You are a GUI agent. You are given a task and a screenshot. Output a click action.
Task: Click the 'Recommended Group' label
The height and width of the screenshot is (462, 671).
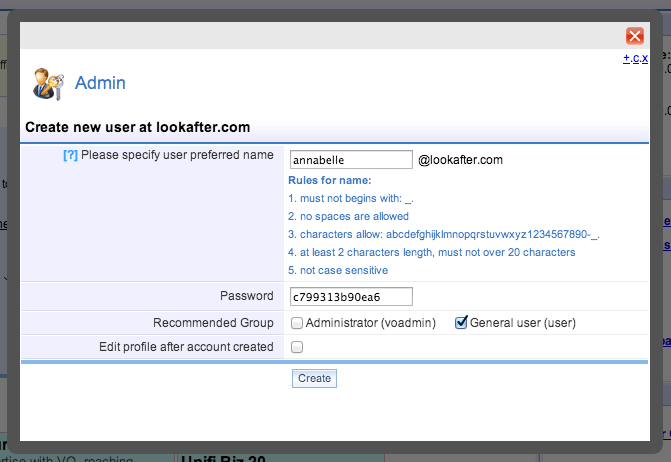coord(213,323)
